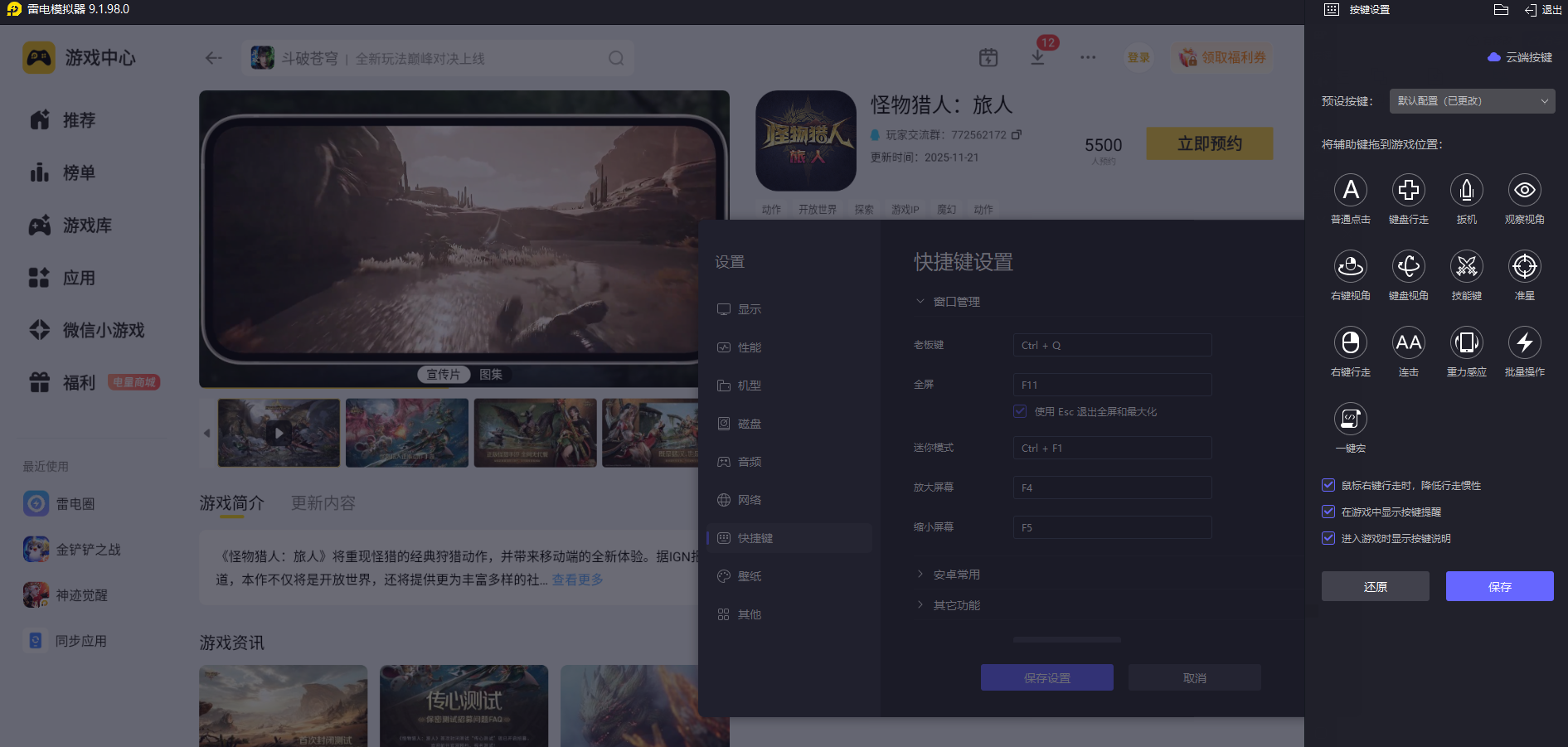This screenshot has height=747, width=1568.
Task: Uncheck 在游戏中显示按键提醒 option
Action: [x=1328, y=512]
